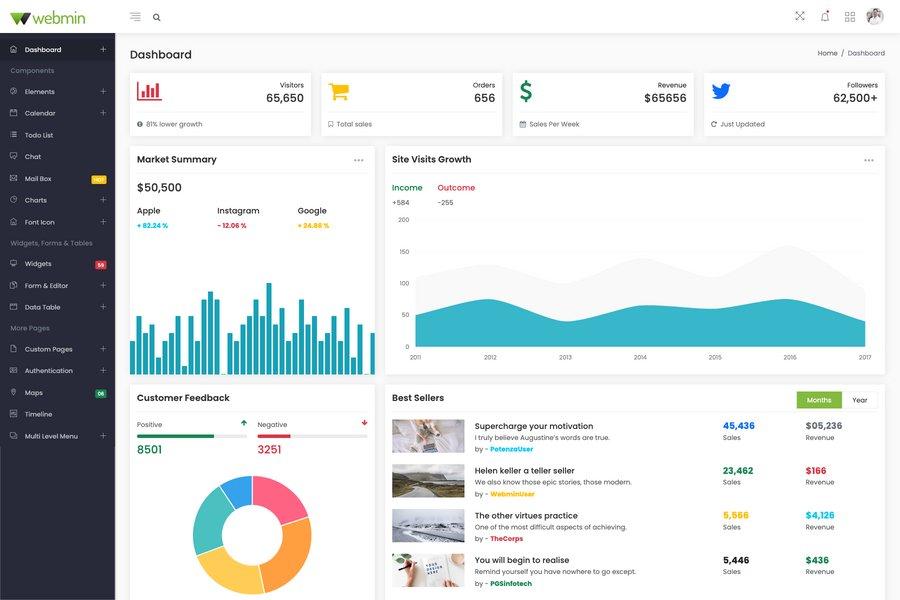Image resolution: width=900 pixels, height=600 pixels.
Task: Toggle the Outcome series on Site Visits Growth
Action: pyautogui.click(x=460, y=185)
